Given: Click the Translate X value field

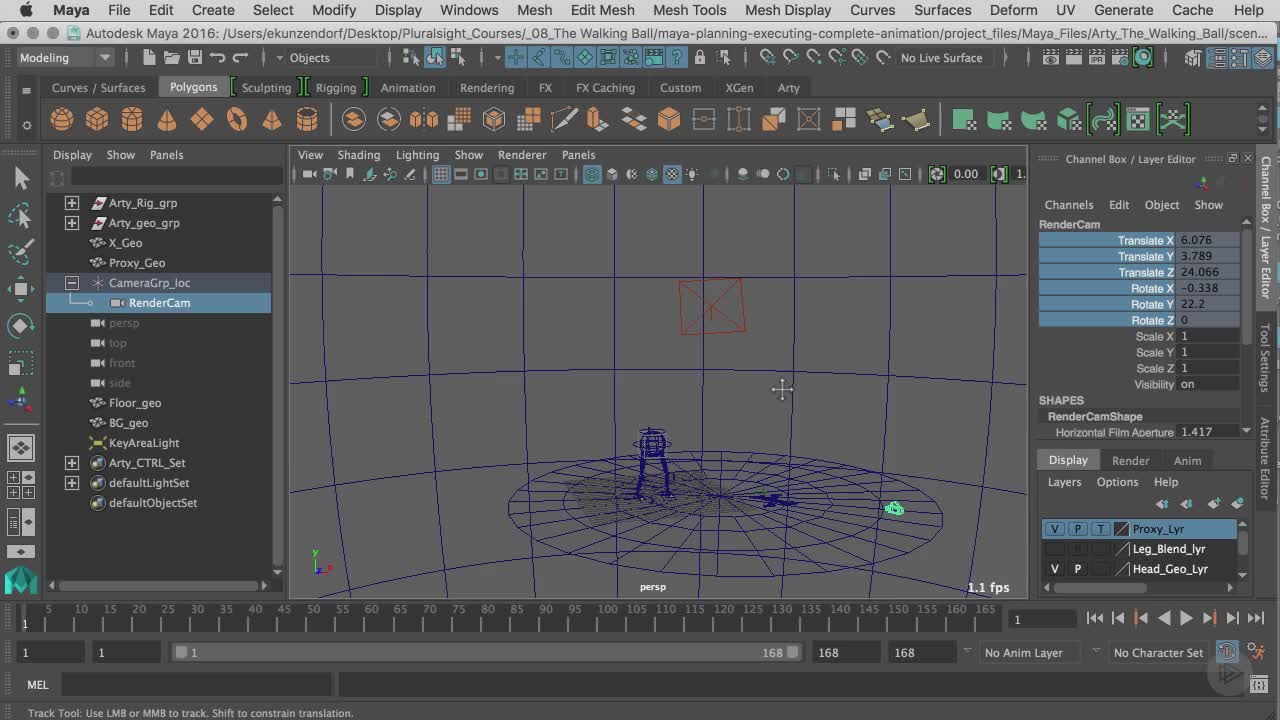Looking at the screenshot, I should point(1208,240).
